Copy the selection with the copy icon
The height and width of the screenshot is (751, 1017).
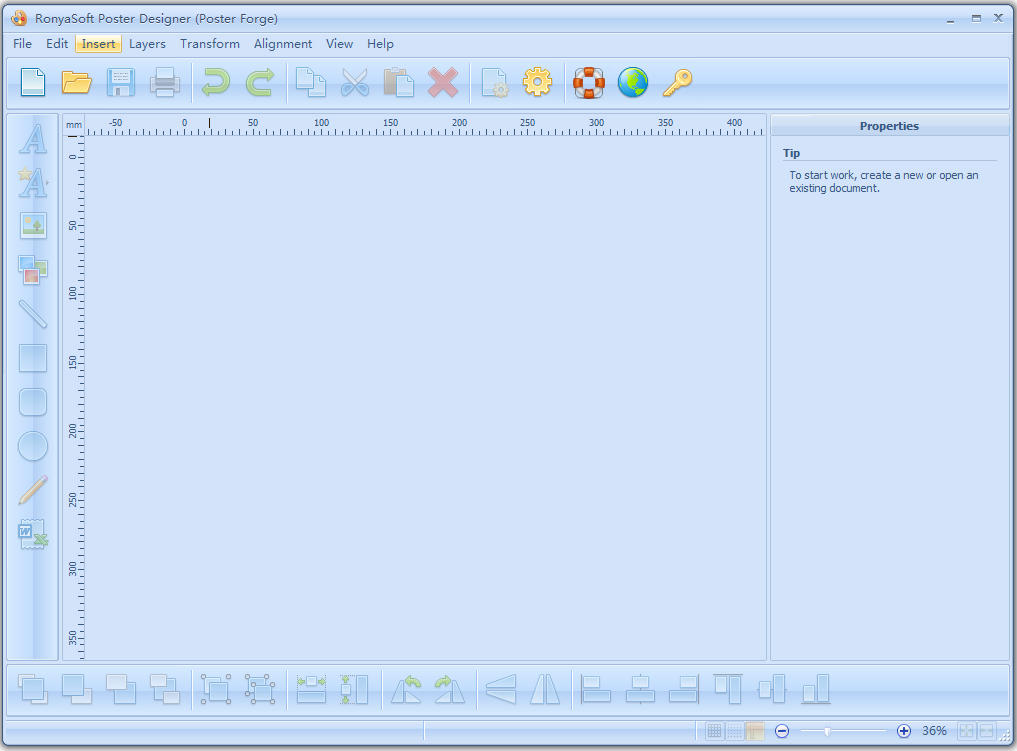click(311, 82)
